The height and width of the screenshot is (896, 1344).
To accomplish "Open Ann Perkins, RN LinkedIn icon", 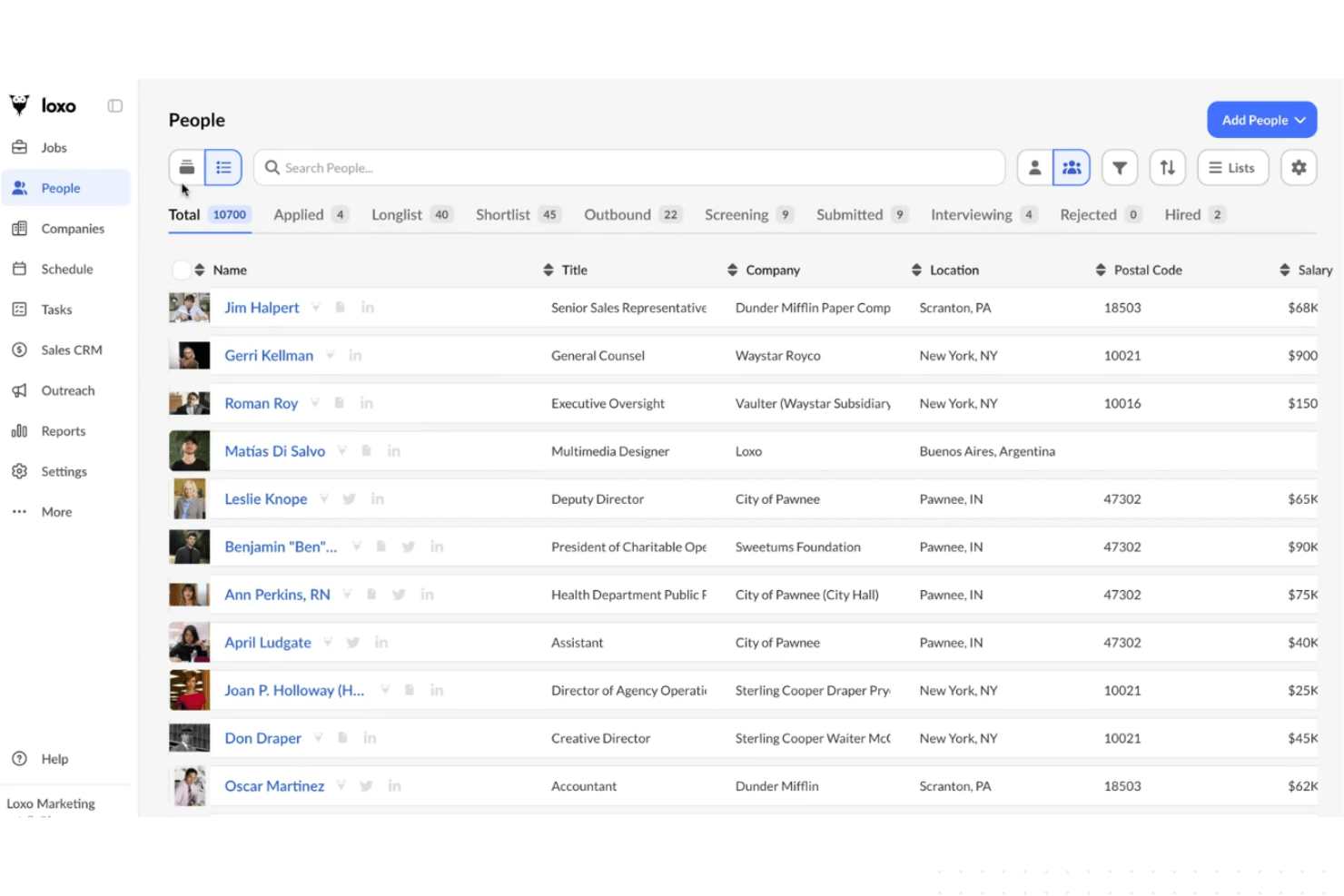I will [x=427, y=595].
